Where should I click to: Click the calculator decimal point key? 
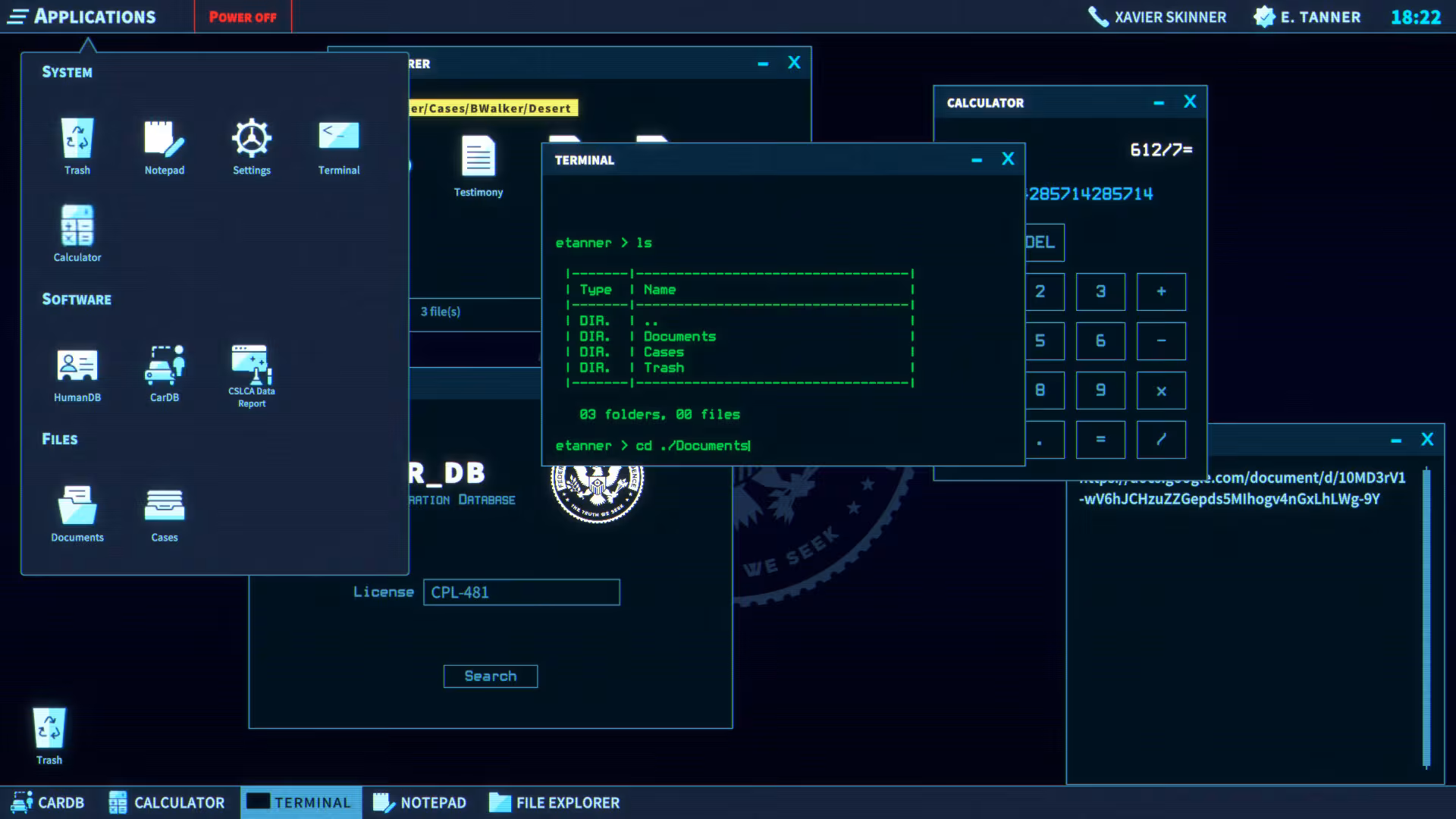(x=1044, y=440)
